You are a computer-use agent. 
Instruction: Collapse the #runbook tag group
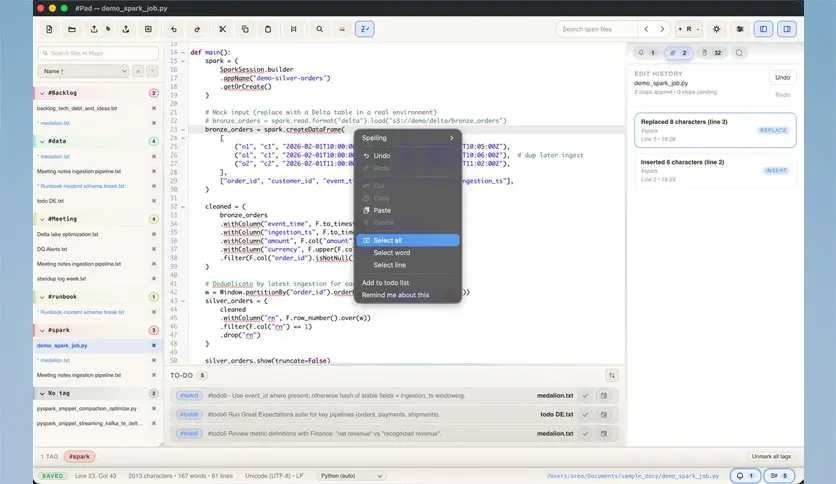42,297
